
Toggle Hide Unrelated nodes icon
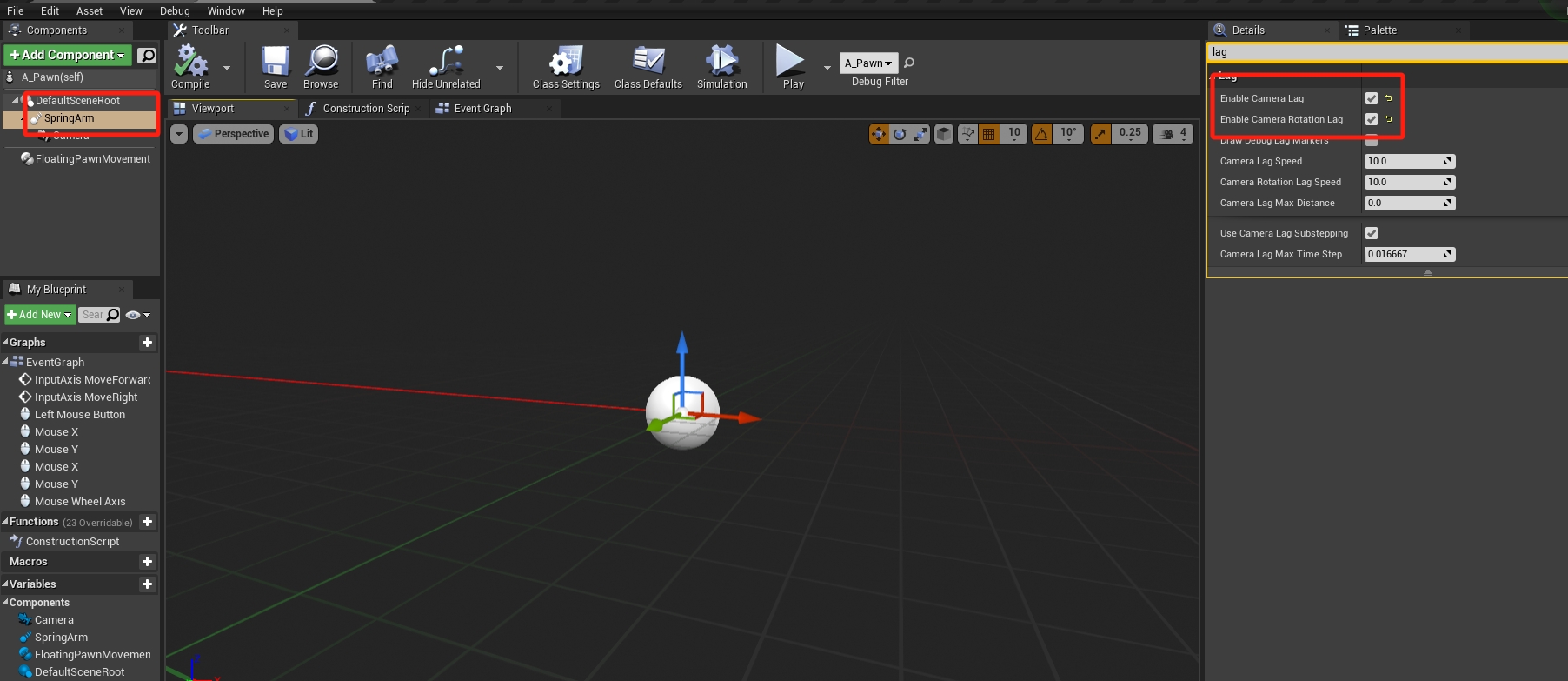click(445, 63)
